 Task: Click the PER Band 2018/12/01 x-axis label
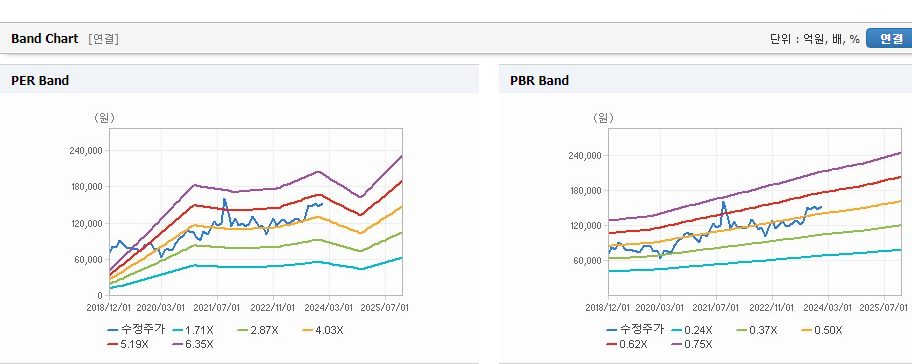[x=109, y=307]
